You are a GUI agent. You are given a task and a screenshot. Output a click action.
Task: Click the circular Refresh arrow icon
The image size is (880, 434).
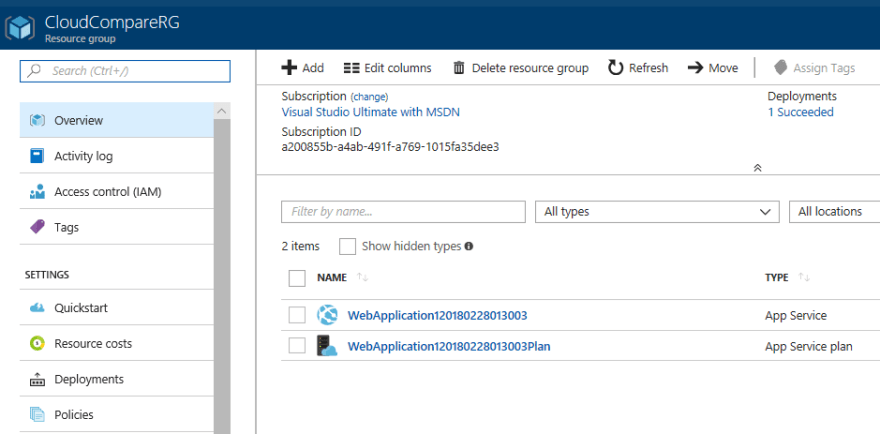(x=616, y=68)
